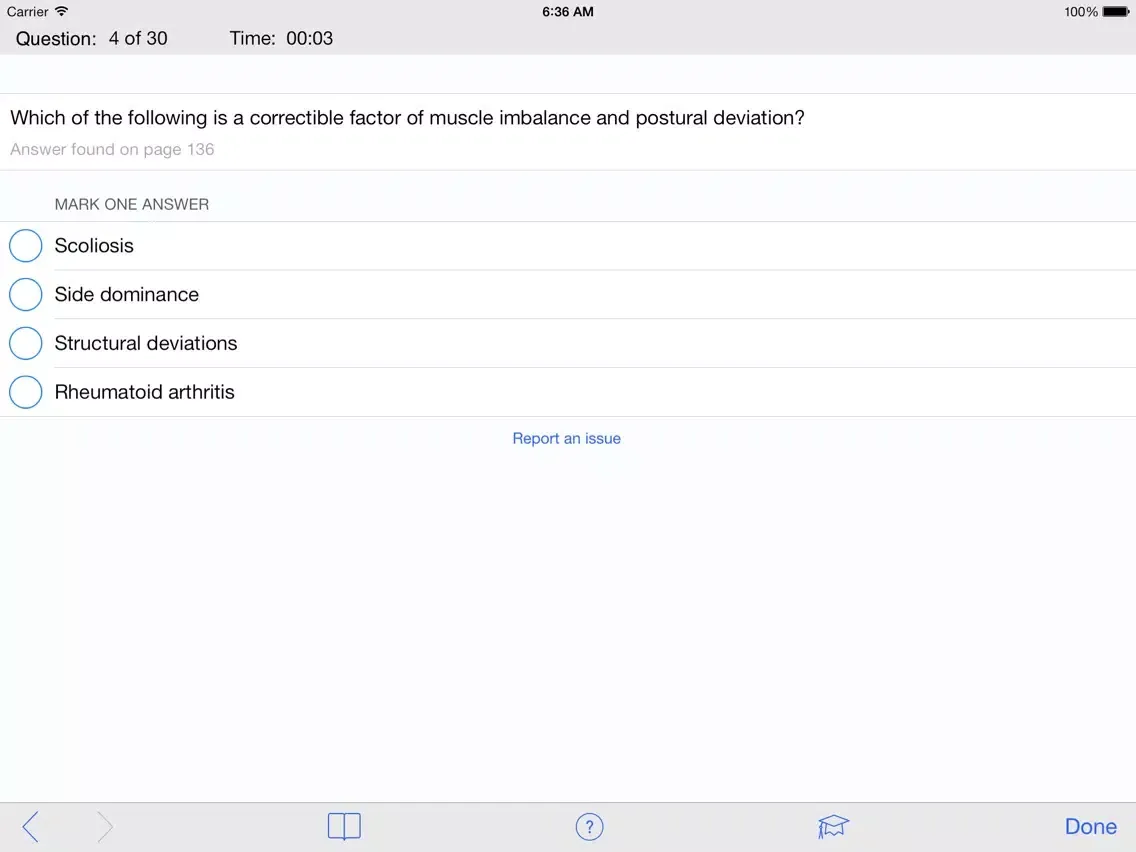Tap the question mark help icon
This screenshot has width=1136, height=852.
589,827
